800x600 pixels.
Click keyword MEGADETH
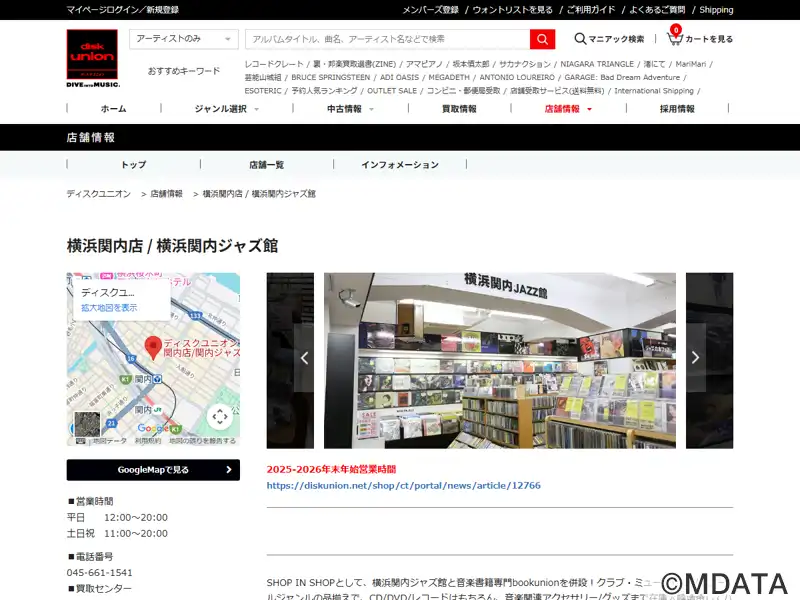tap(449, 77)
